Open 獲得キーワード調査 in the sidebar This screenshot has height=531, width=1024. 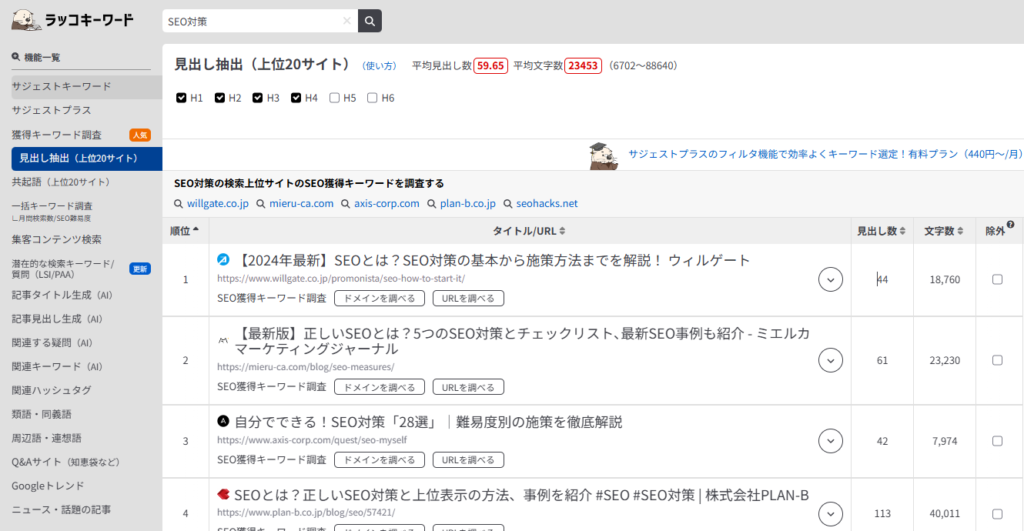coord(57,135)
